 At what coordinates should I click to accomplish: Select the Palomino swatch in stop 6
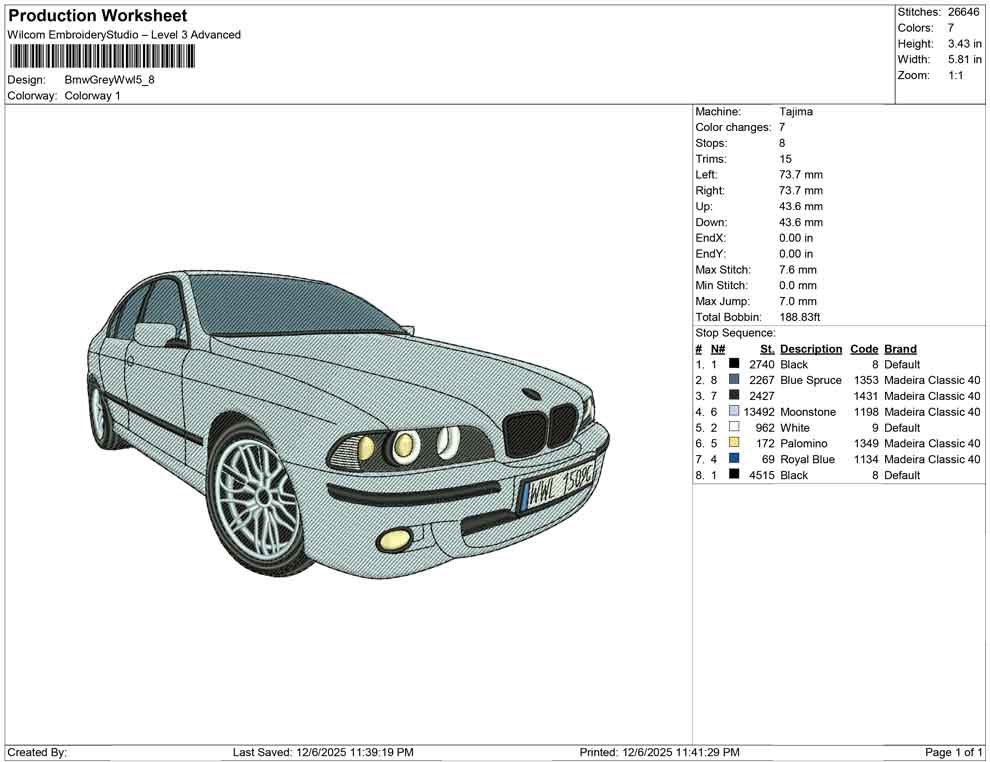point(733,443)
